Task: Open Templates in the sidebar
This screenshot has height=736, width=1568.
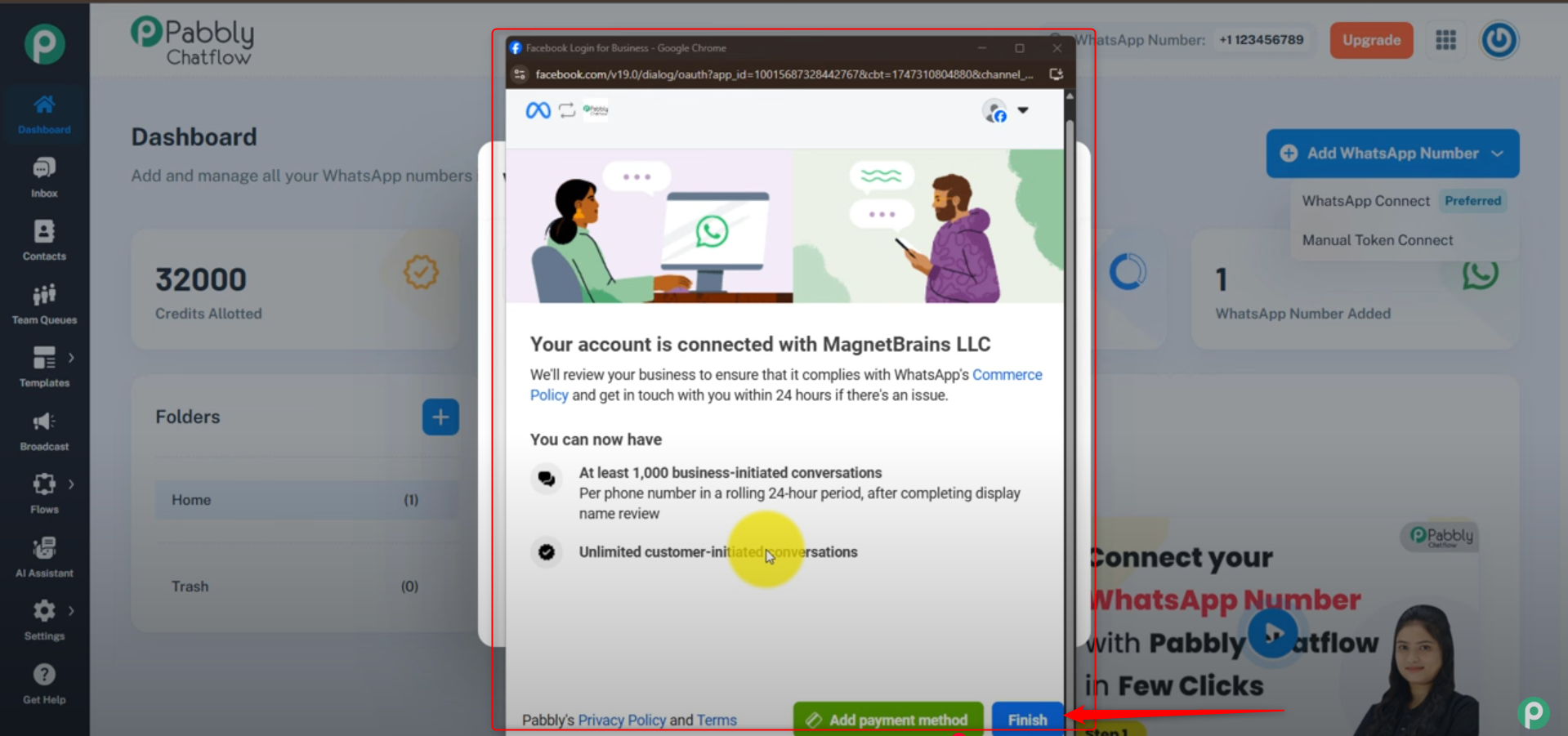Action: pos(44,367)
